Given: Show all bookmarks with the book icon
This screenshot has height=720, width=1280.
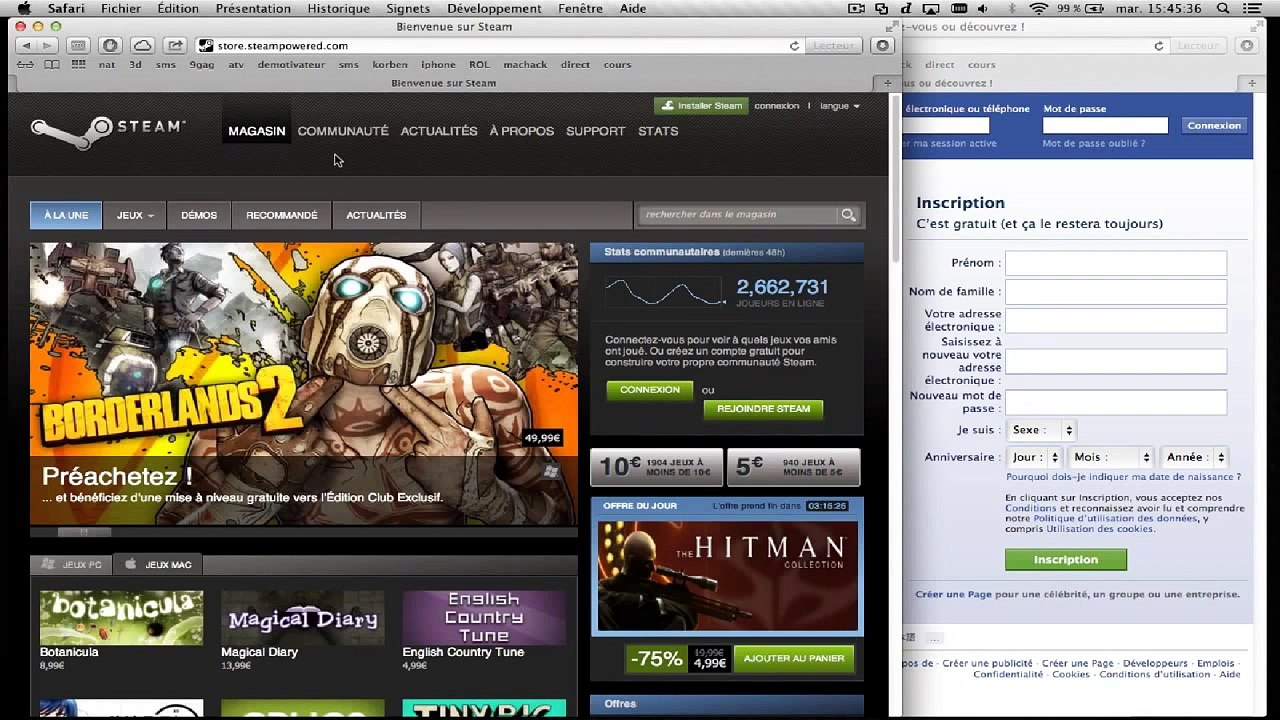Looking at the screenshot, I should (51, 64).
